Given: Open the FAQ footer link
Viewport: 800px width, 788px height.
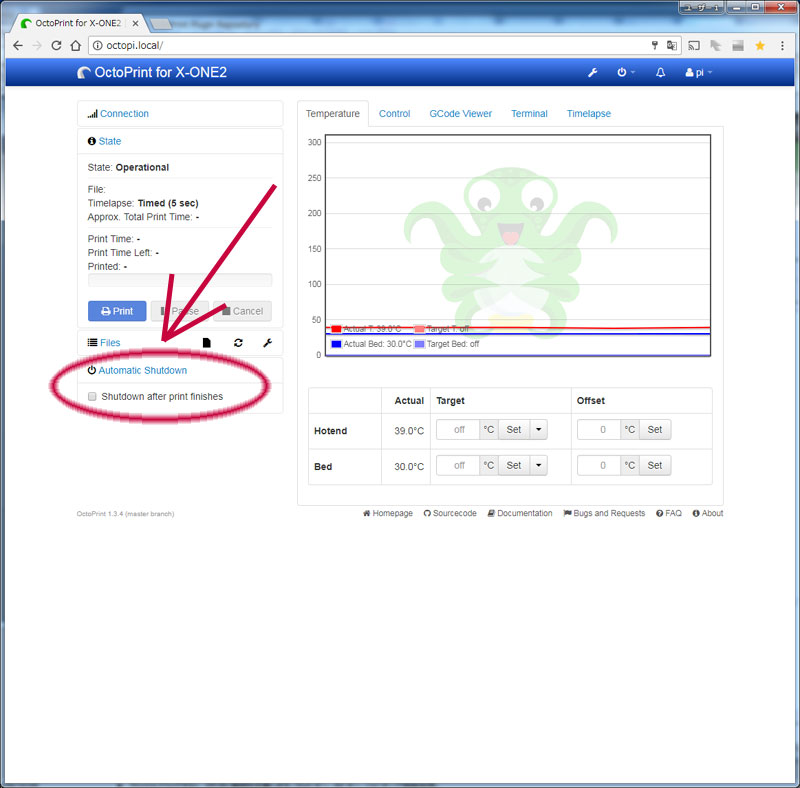Looking at the screenshot, I should coord(669,513).
